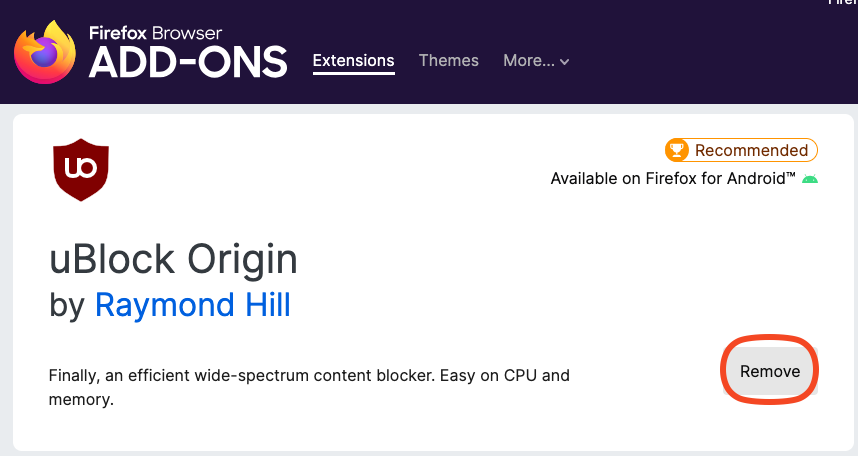Click the Firefox flame logo
The height and width of the screenshot is (456, 858).
point(45,53)
